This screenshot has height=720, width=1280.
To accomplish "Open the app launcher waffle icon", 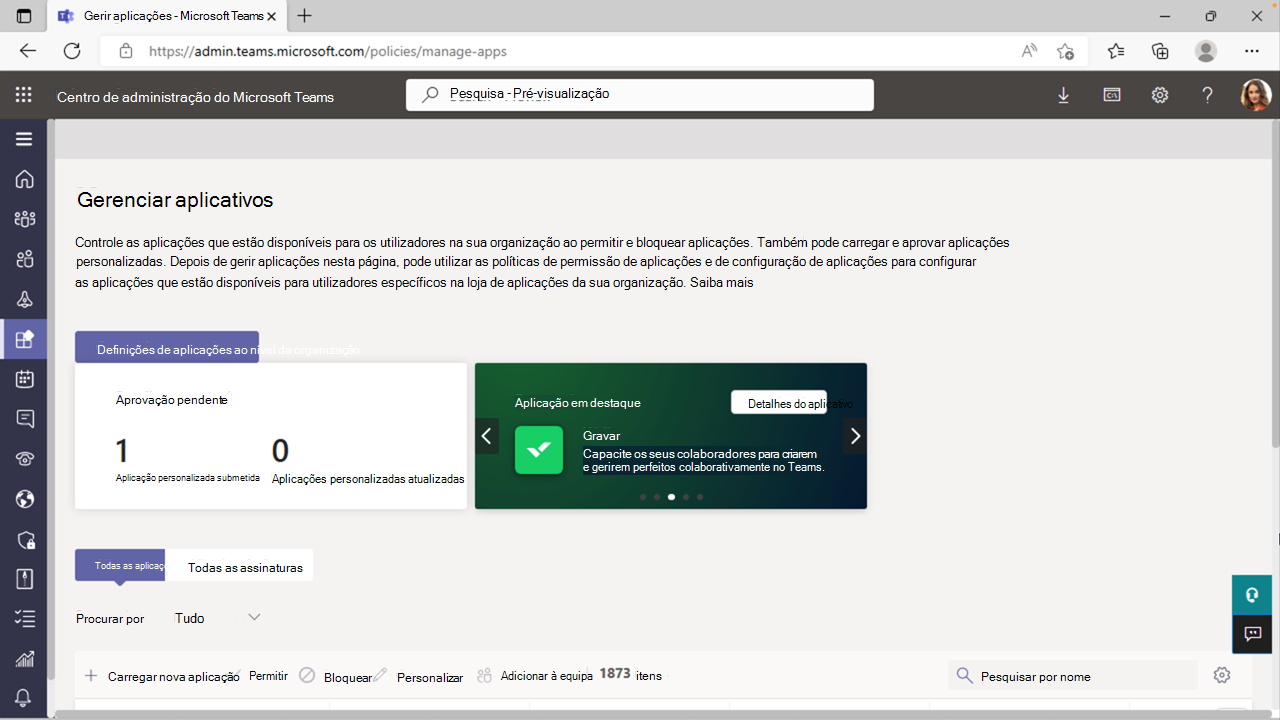I will tap(24, 95).
